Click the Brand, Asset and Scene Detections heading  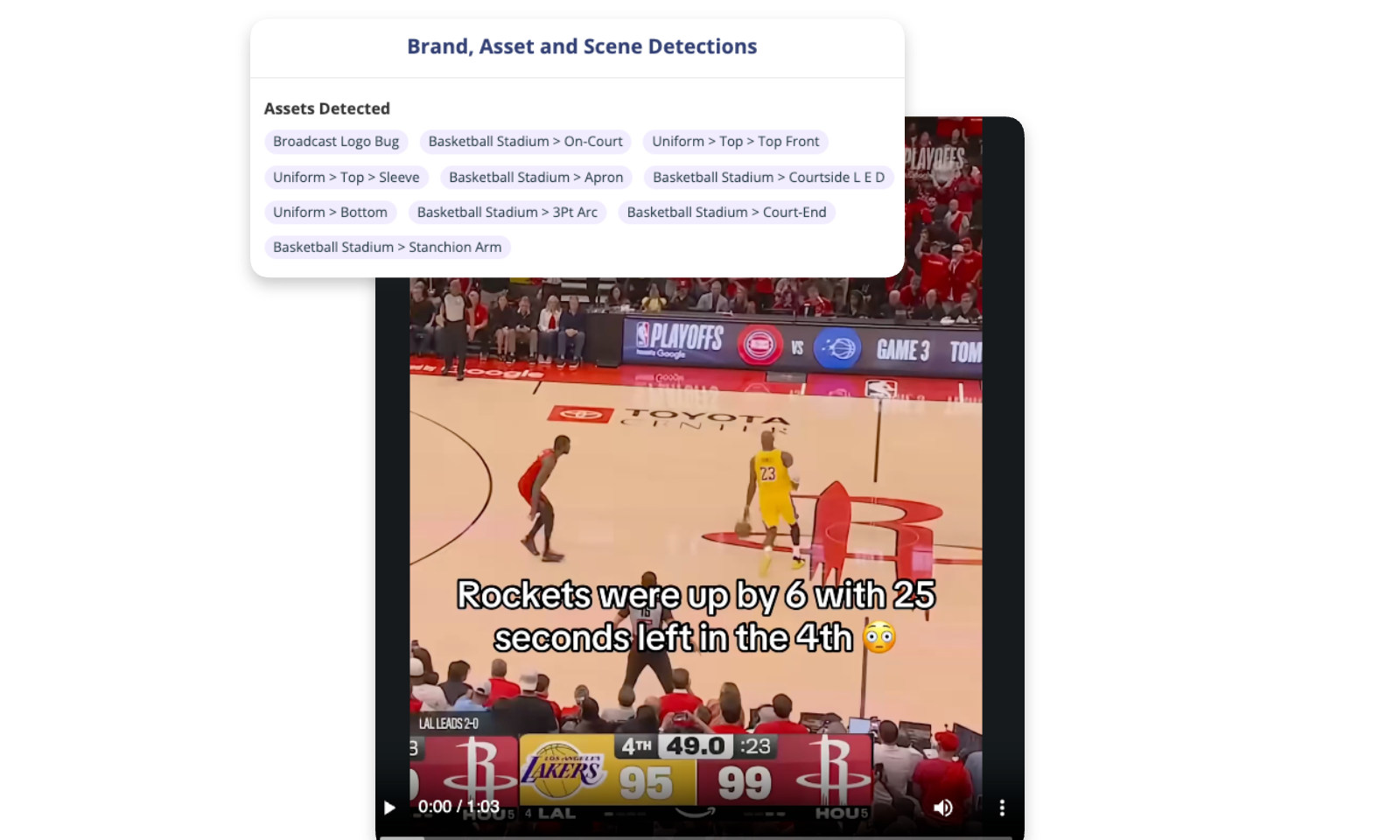click(582, 46)
